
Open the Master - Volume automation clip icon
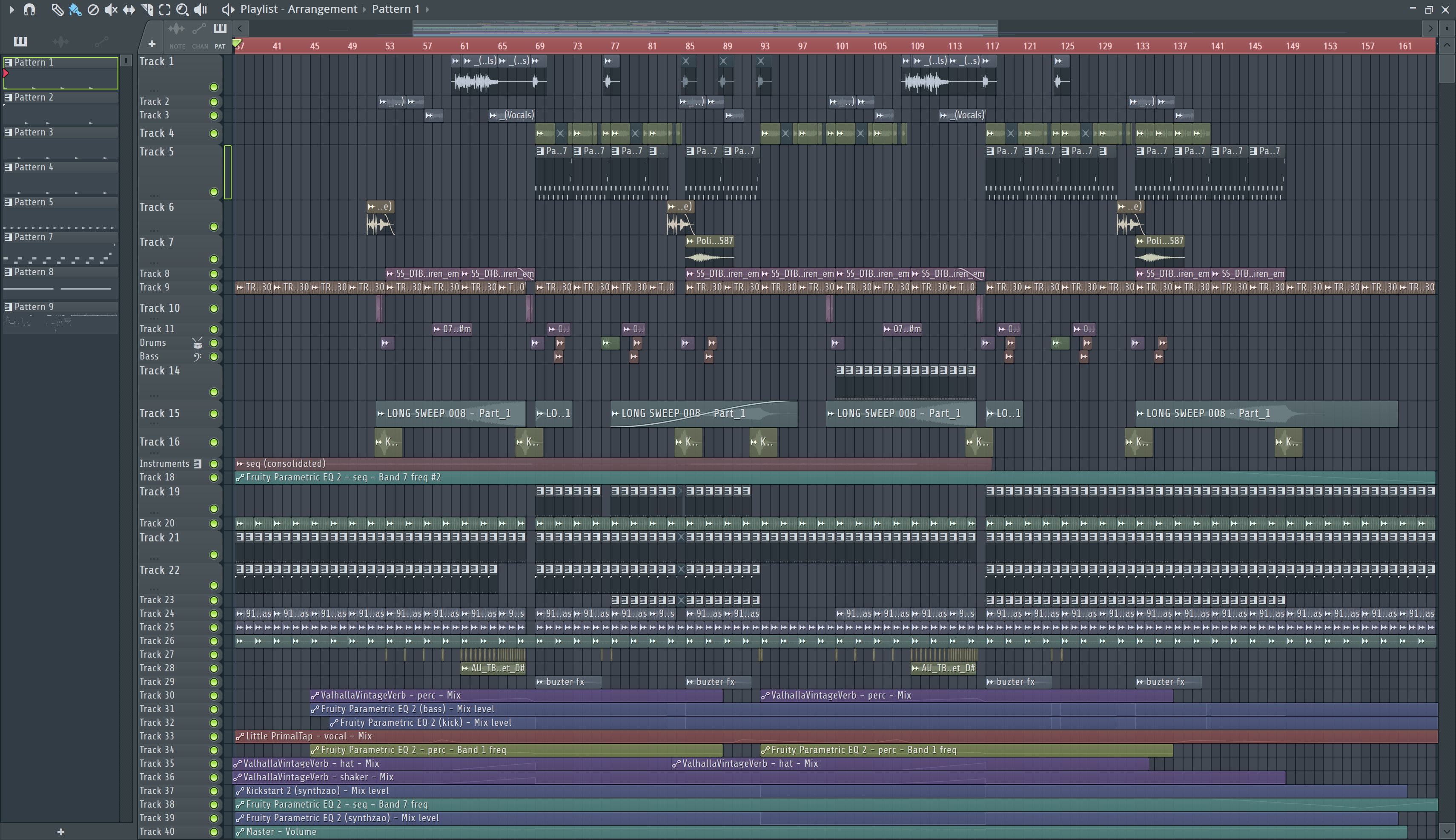coord(240,832)
